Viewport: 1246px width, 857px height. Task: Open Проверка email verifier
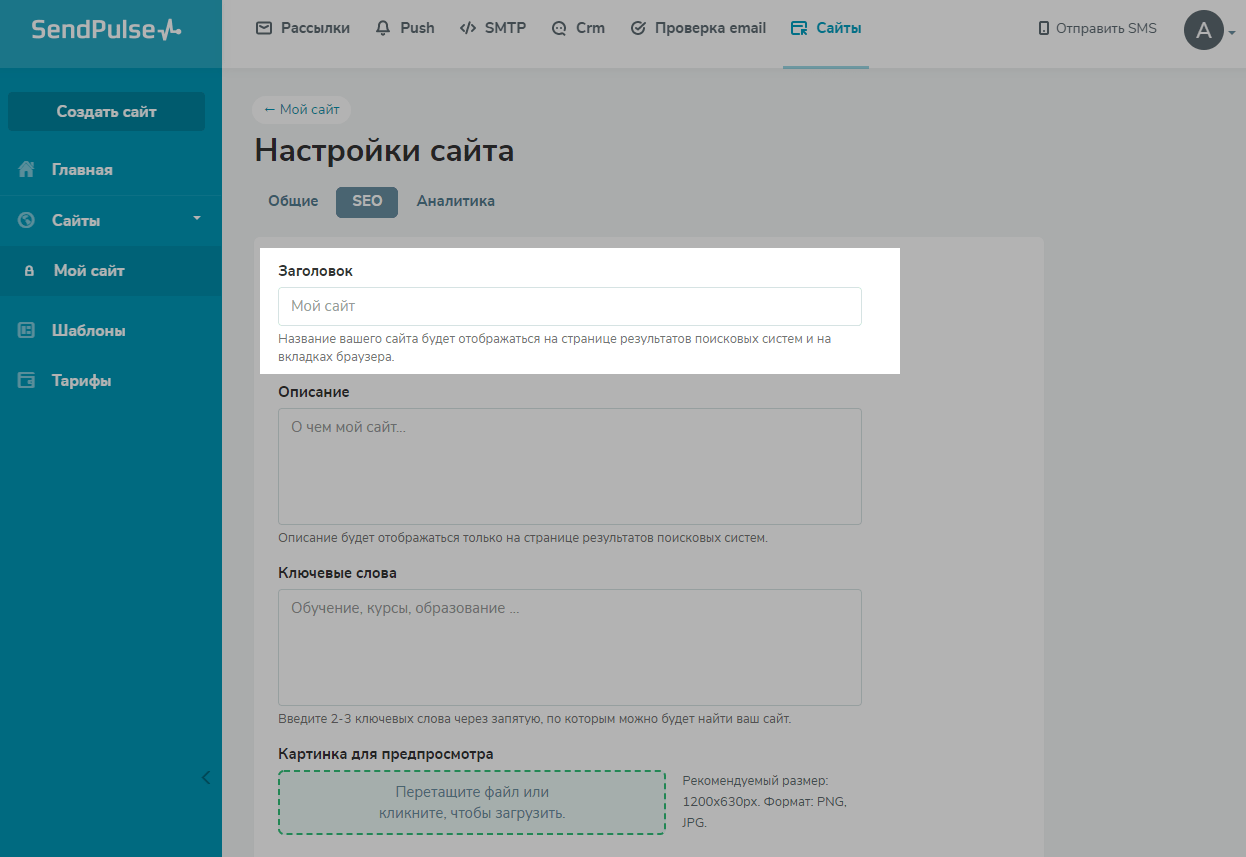click(x=698, y=28)
